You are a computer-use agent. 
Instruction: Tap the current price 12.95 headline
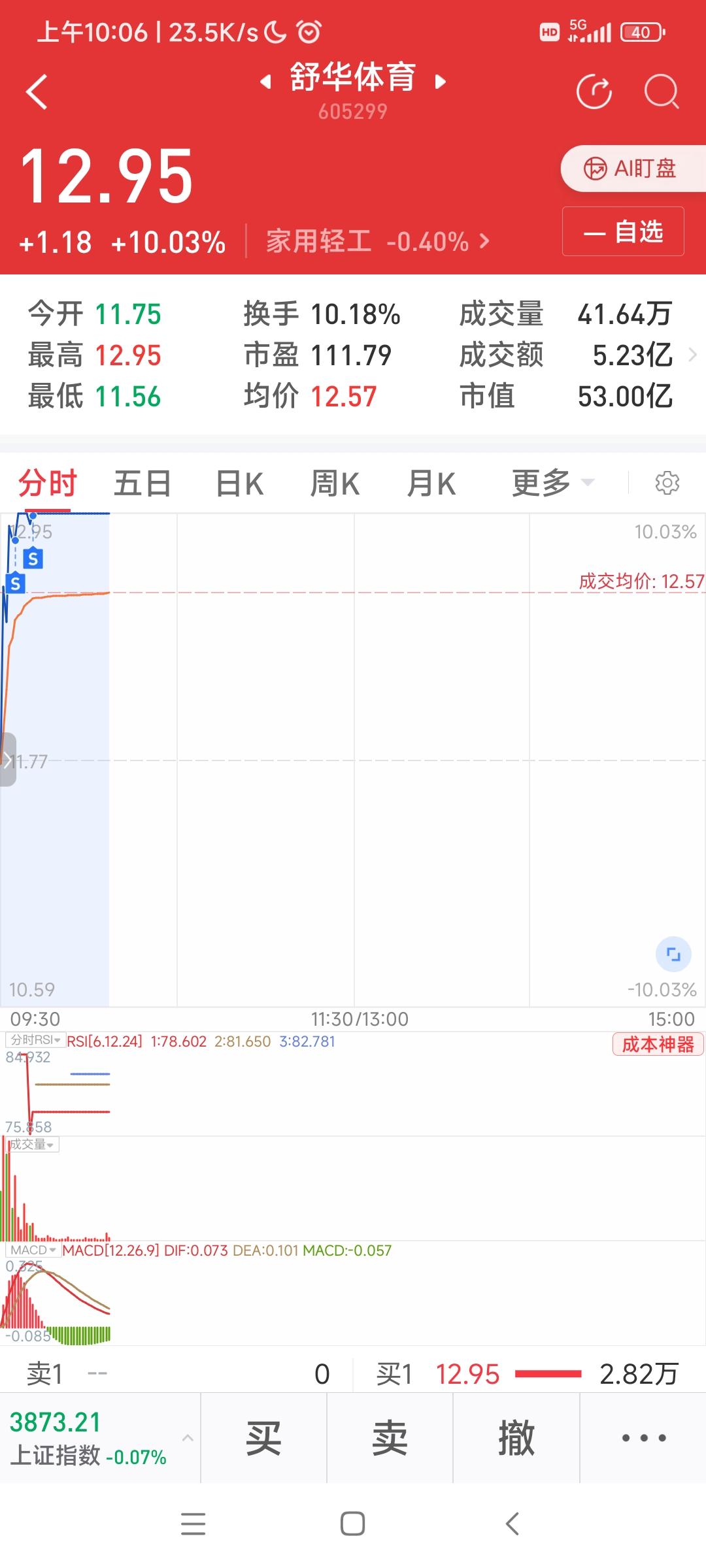click(x=107, y=176)
